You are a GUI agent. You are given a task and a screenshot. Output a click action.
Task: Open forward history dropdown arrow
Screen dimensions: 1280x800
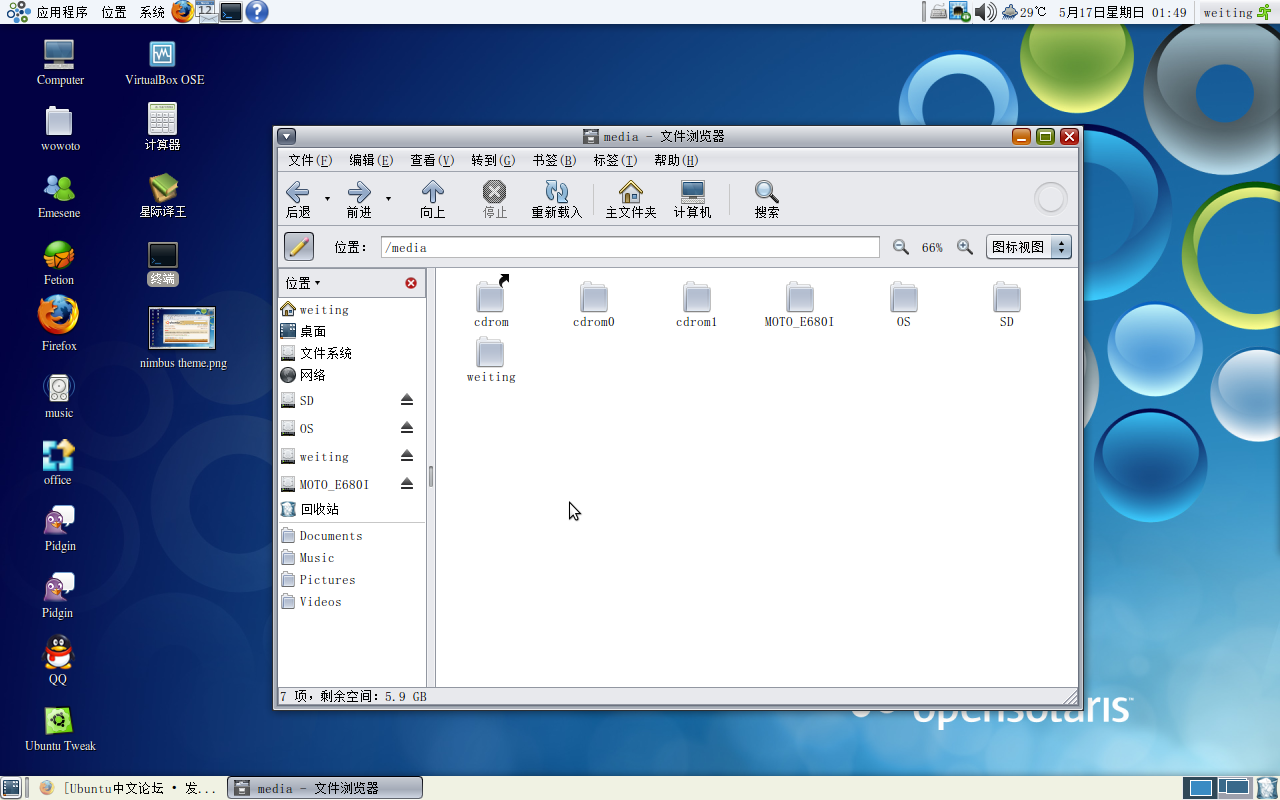388,199
